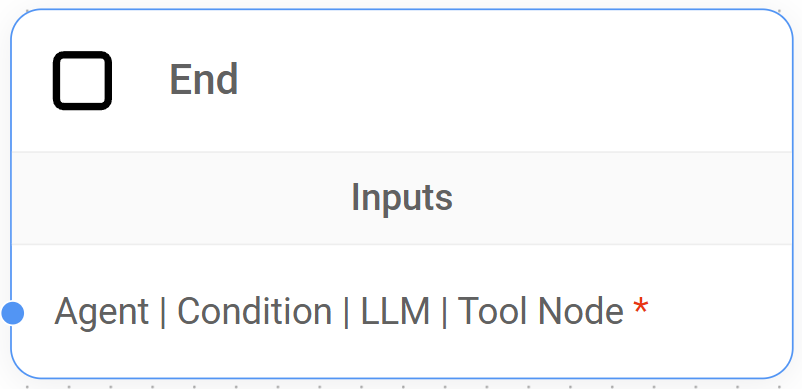Image resolution: width=802 pixels, height=389 pixels.
Task: Click the gray Inputs bar left of label
Action: point(179,198)
